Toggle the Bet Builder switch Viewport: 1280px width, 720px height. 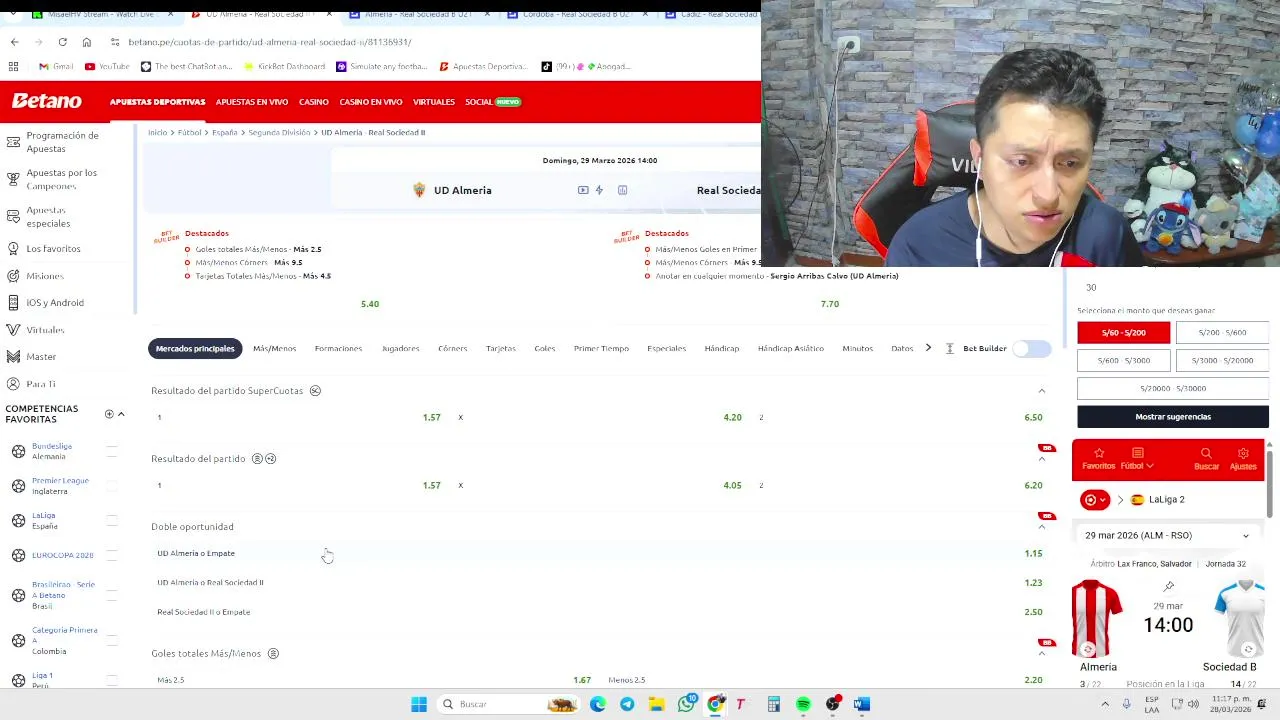1032,348
